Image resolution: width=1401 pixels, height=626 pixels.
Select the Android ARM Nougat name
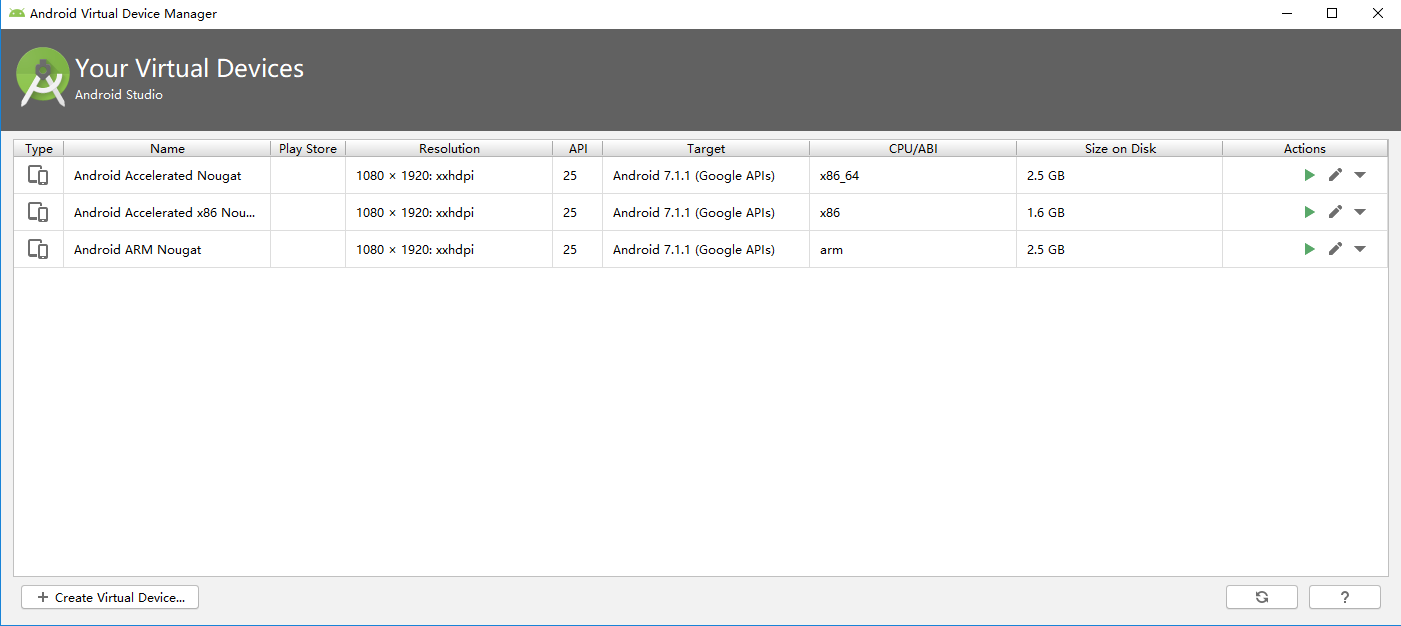tap(138, 249)
